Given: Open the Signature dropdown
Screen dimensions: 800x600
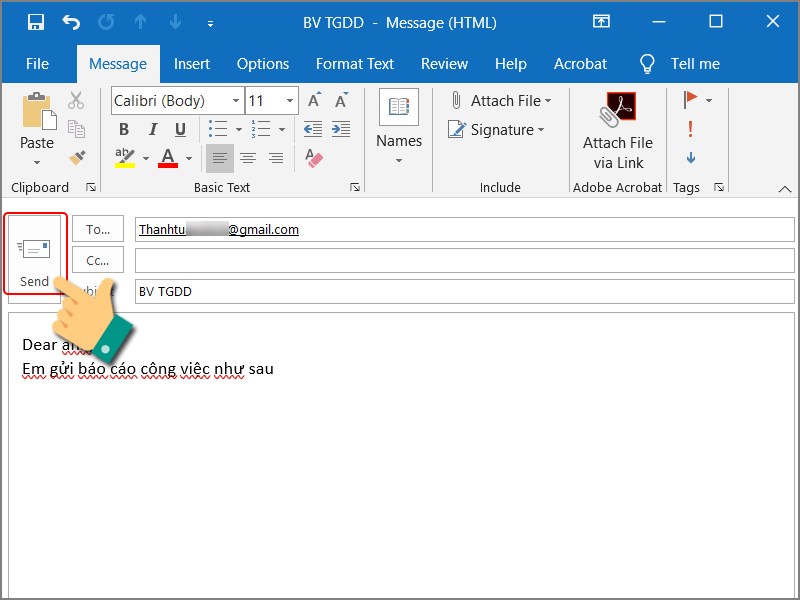Looking at the screenshot, I should 496,130.
